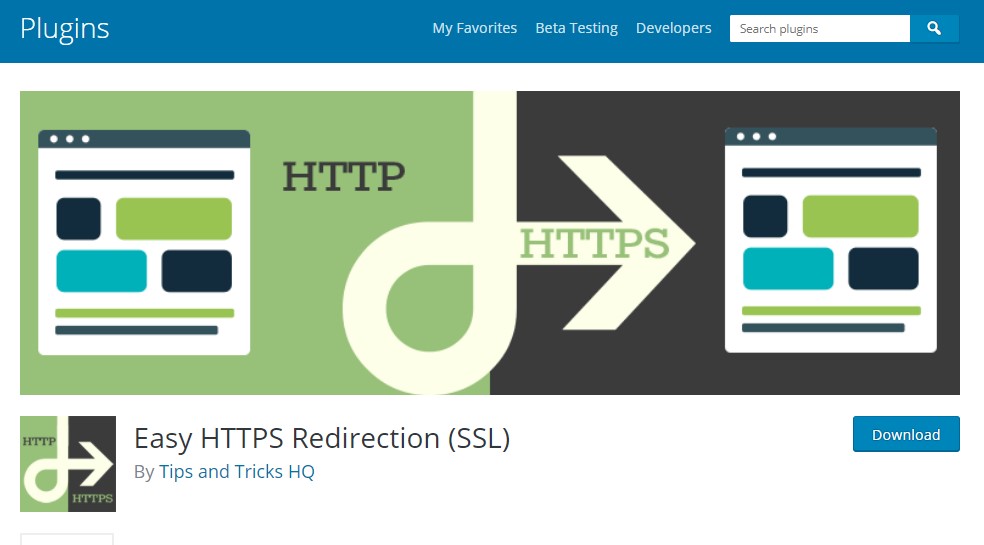Image resolution: width=984 pixels, height=545 pixels.
Task: Go to the Beta Testing section
Action: (576, 28)
